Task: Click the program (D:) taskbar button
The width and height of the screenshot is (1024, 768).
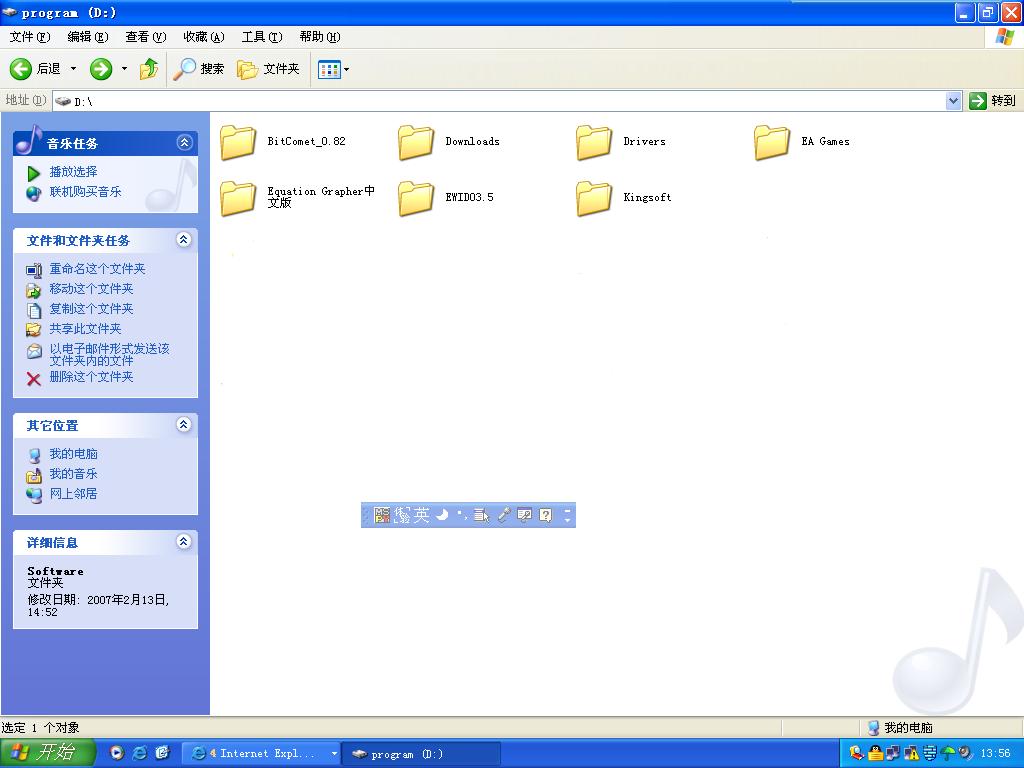Action: tap(421, 754)
